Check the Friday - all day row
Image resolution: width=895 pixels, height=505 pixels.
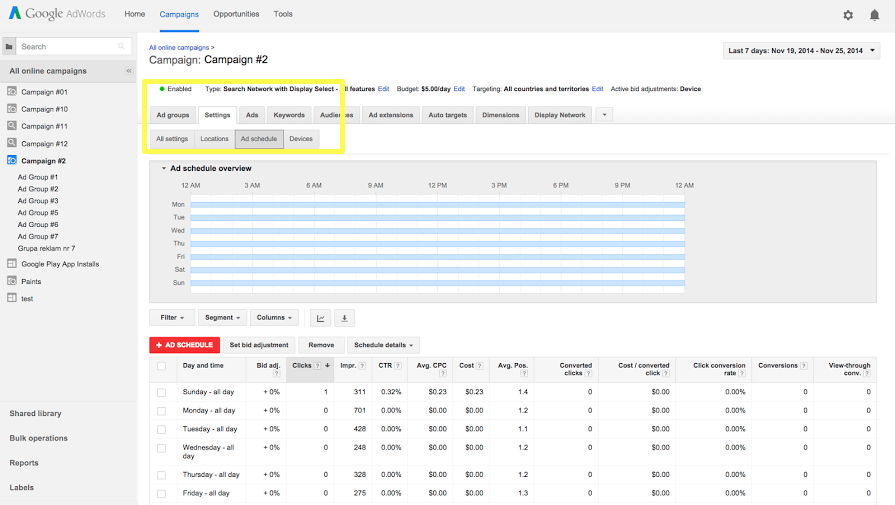[x=162, y=494]
